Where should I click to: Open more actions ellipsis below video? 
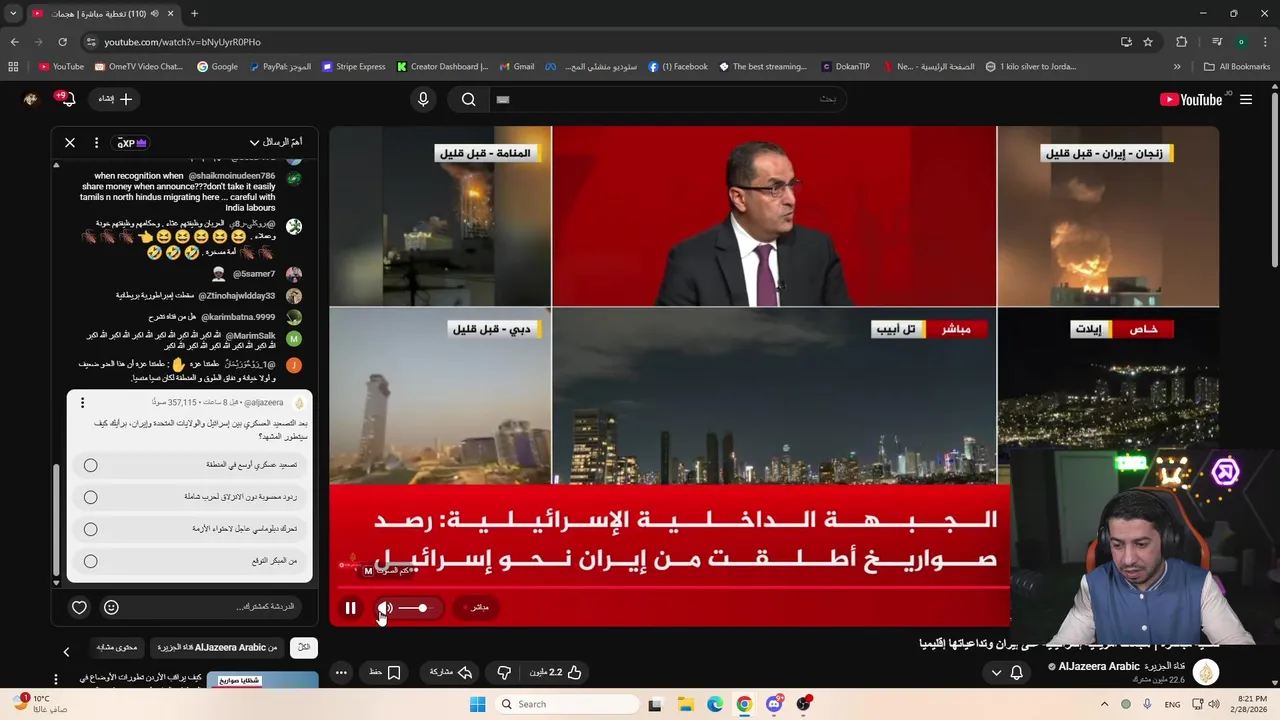[x=341, y=673]
